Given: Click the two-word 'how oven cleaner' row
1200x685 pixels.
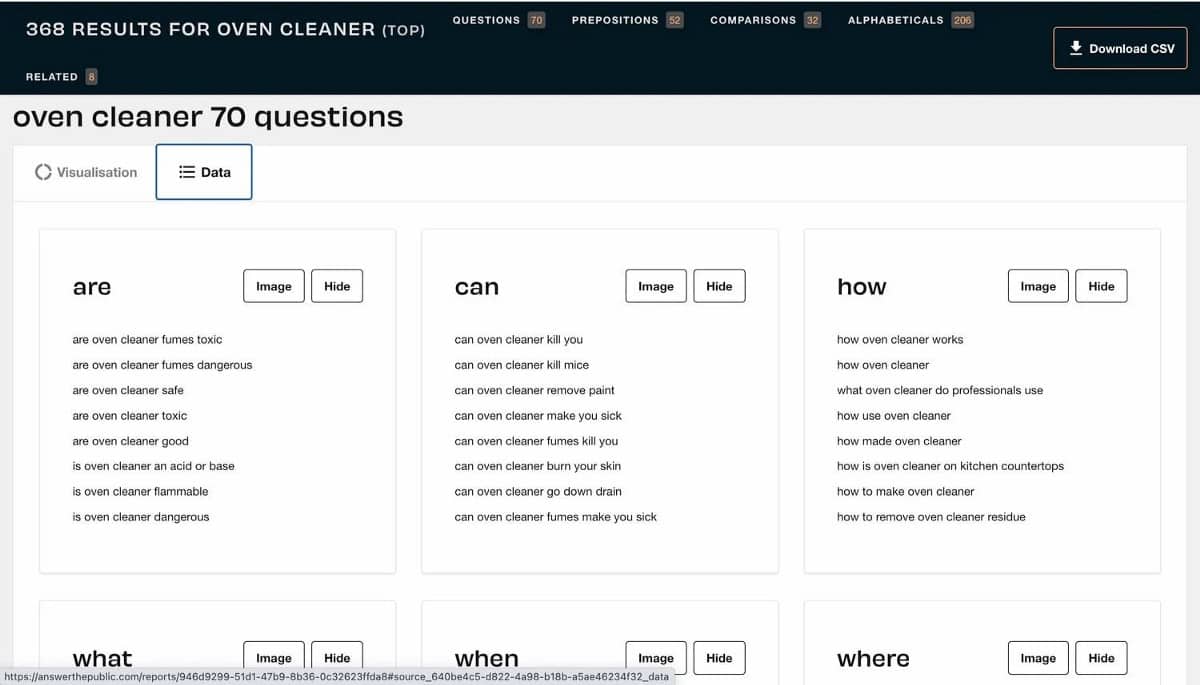Looking at the screenshot, I should tap(883, 365).
